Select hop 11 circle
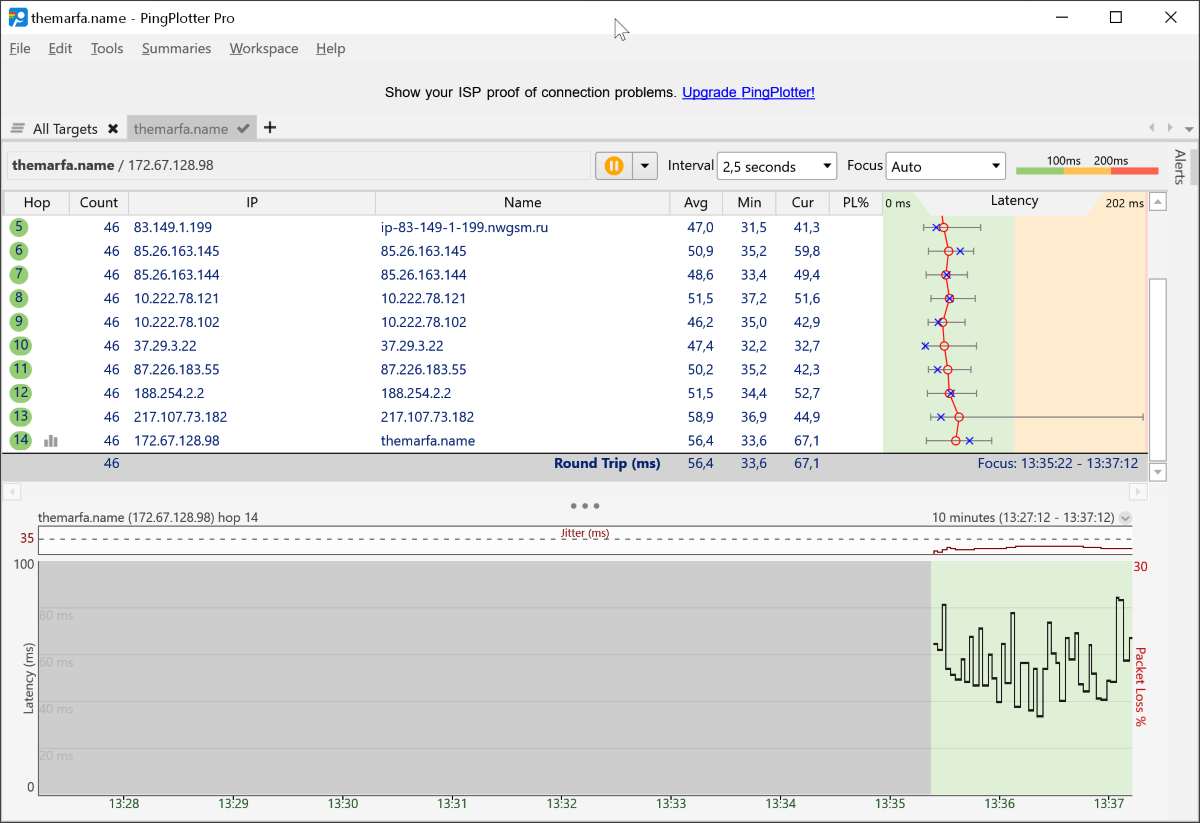1200x823 pixels. [x=20, y=369]
